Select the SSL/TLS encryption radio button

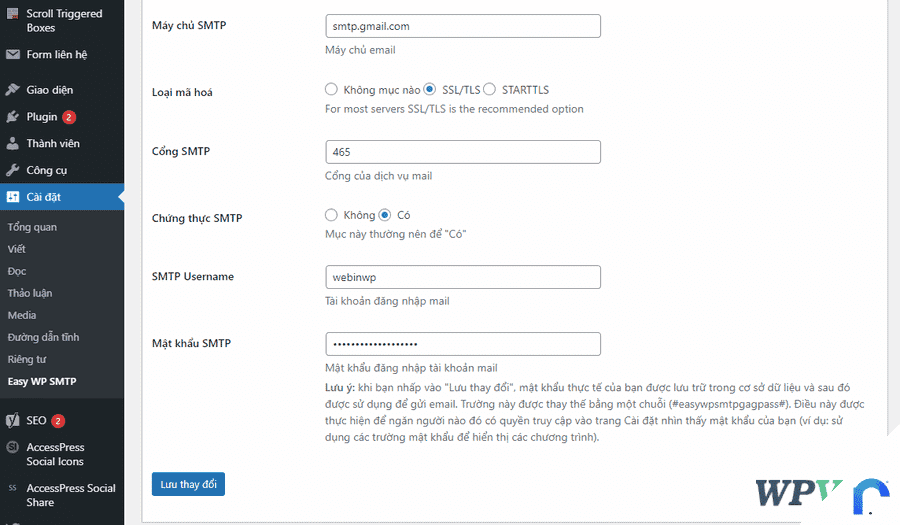430,90
